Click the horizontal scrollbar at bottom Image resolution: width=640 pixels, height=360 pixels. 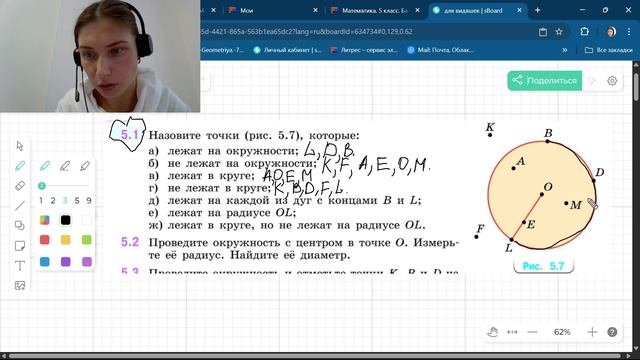[x=316, y=356]
